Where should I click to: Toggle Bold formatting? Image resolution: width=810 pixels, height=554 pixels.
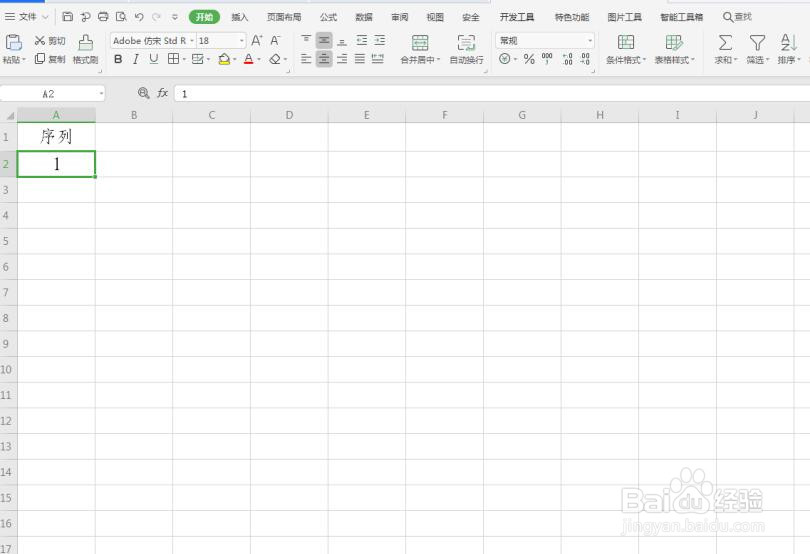[x=118, y=59]
